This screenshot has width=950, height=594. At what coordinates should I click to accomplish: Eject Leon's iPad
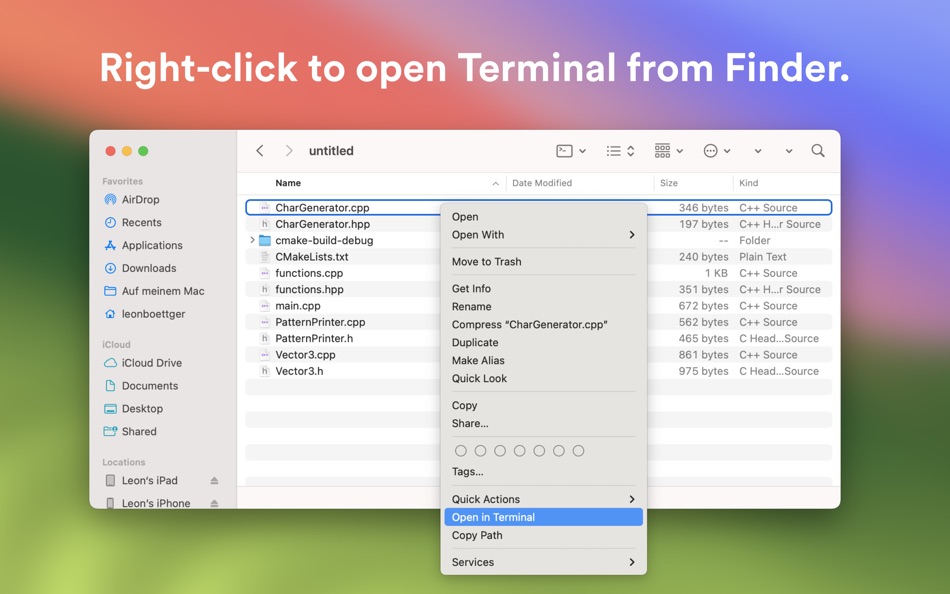click(214, 480)
